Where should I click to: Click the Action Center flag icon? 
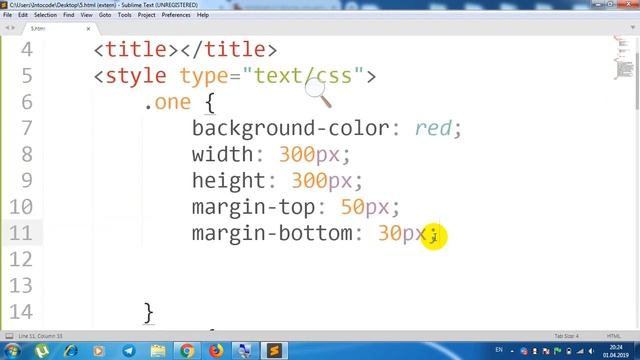(x=557, y=351)
